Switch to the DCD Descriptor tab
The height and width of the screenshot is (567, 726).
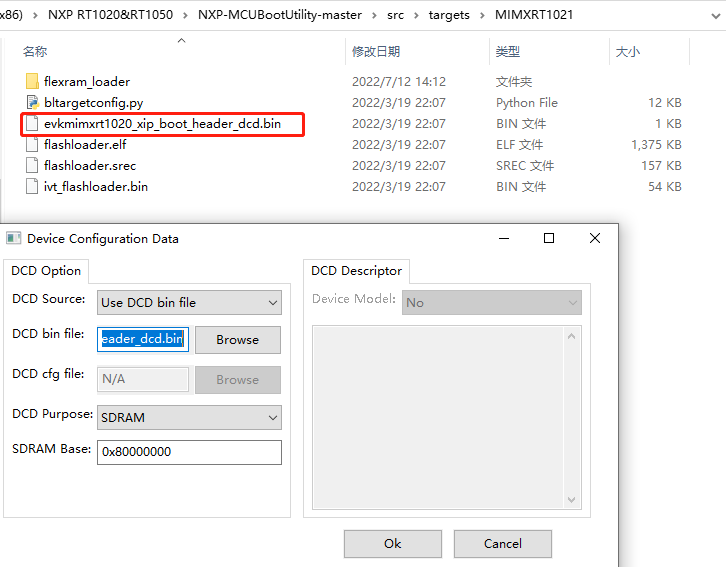[x=356, y=271]
